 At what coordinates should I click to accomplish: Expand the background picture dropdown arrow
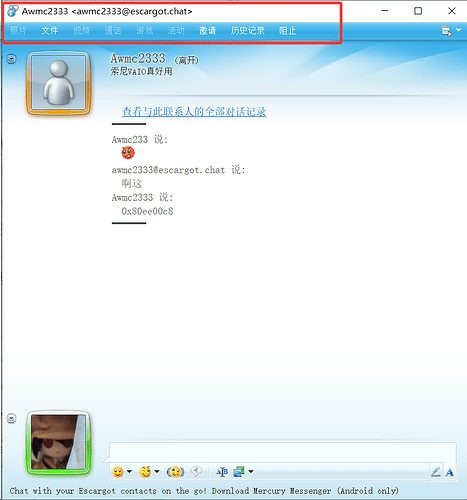(251, 471)
